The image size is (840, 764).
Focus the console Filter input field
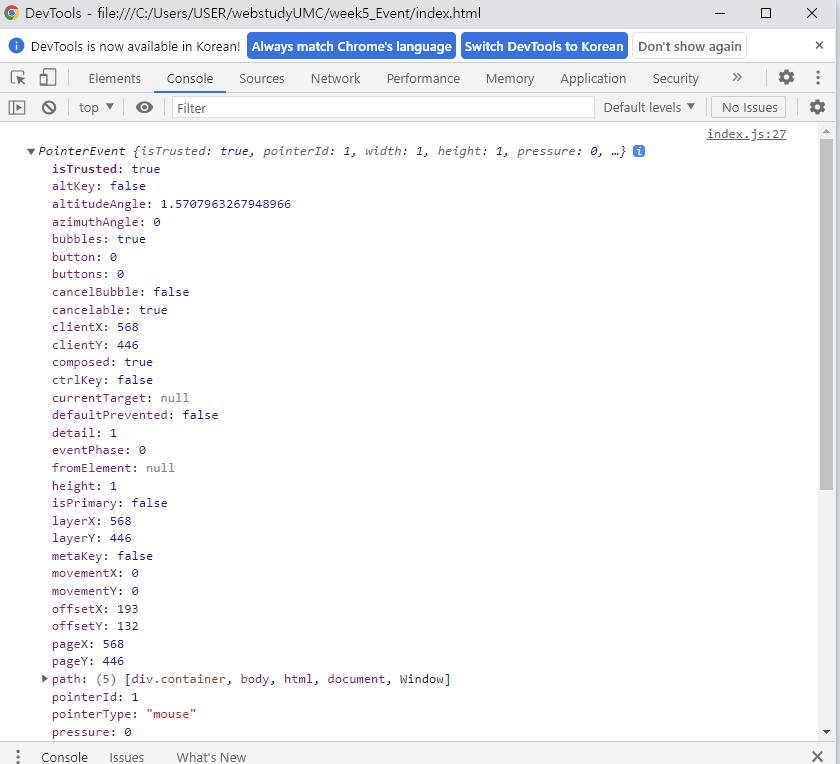383,108
